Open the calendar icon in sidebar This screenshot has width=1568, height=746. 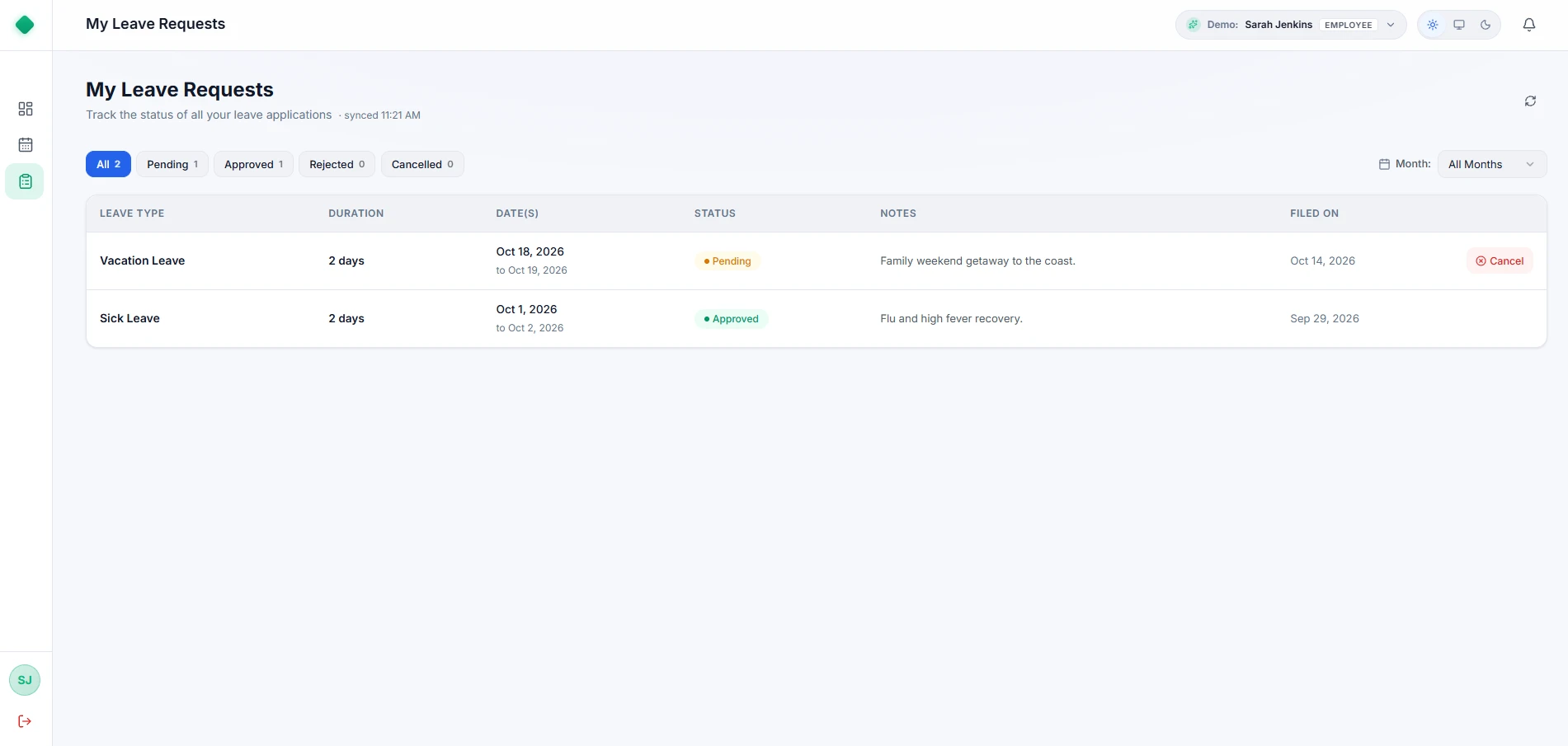click(26, 145)
